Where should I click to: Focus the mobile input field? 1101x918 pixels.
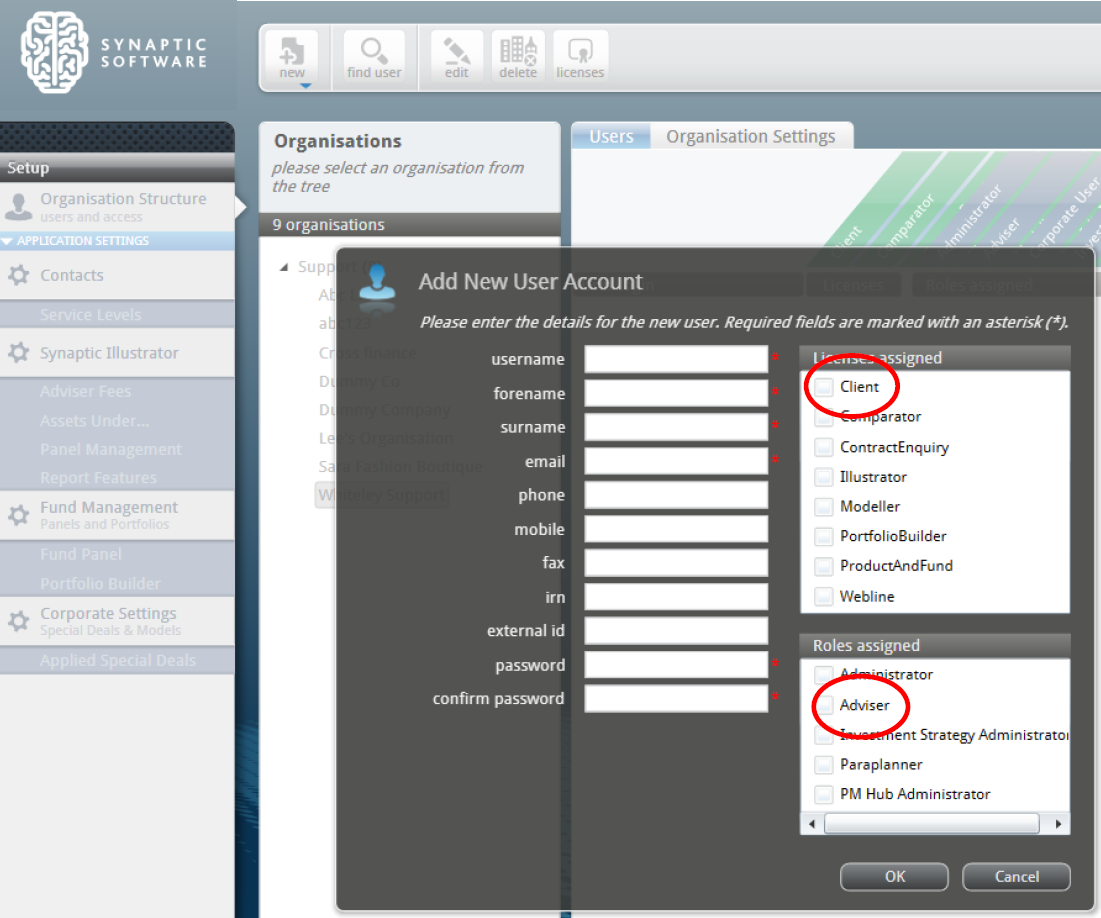675,529
